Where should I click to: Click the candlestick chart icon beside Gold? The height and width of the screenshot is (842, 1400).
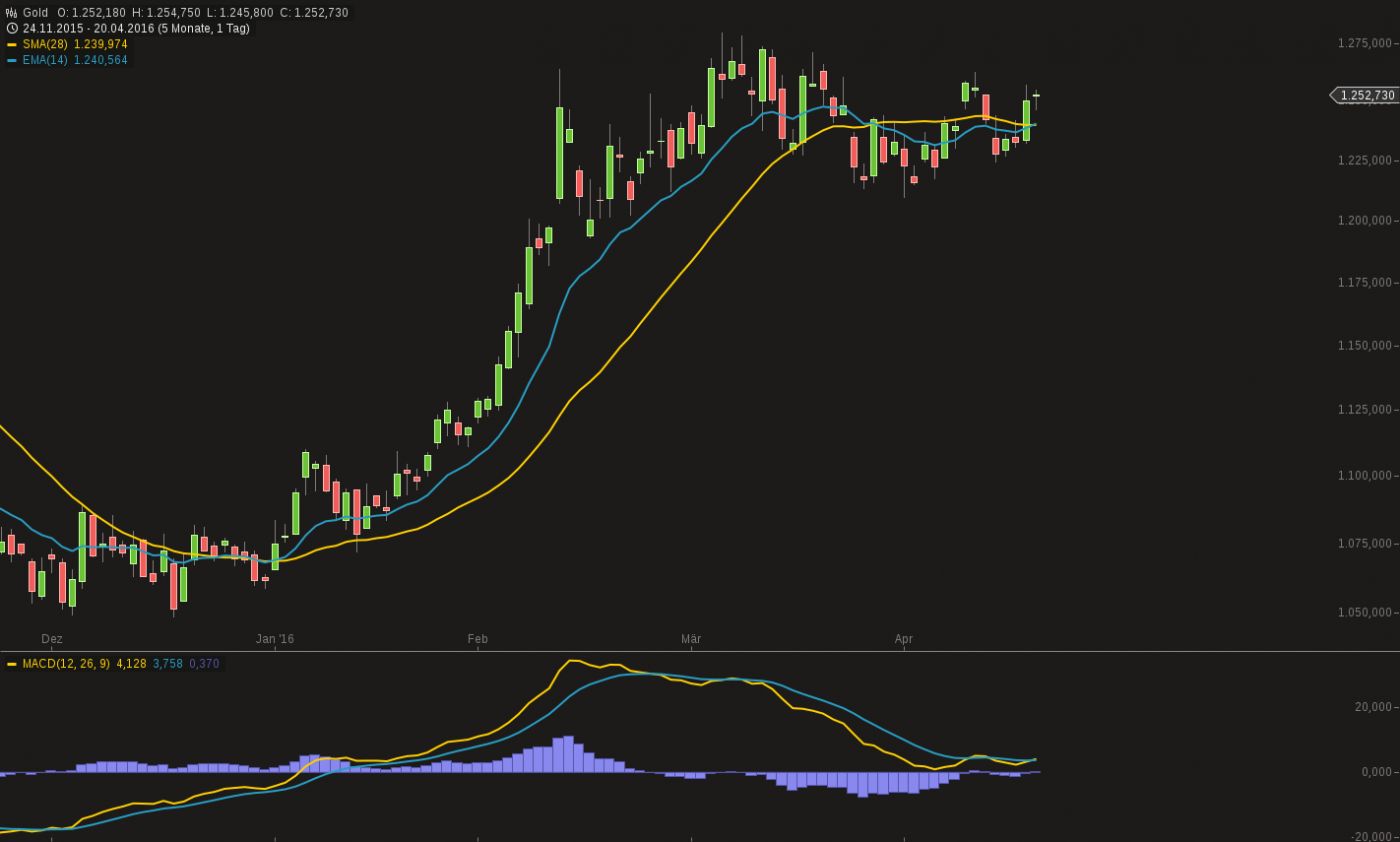12,13
